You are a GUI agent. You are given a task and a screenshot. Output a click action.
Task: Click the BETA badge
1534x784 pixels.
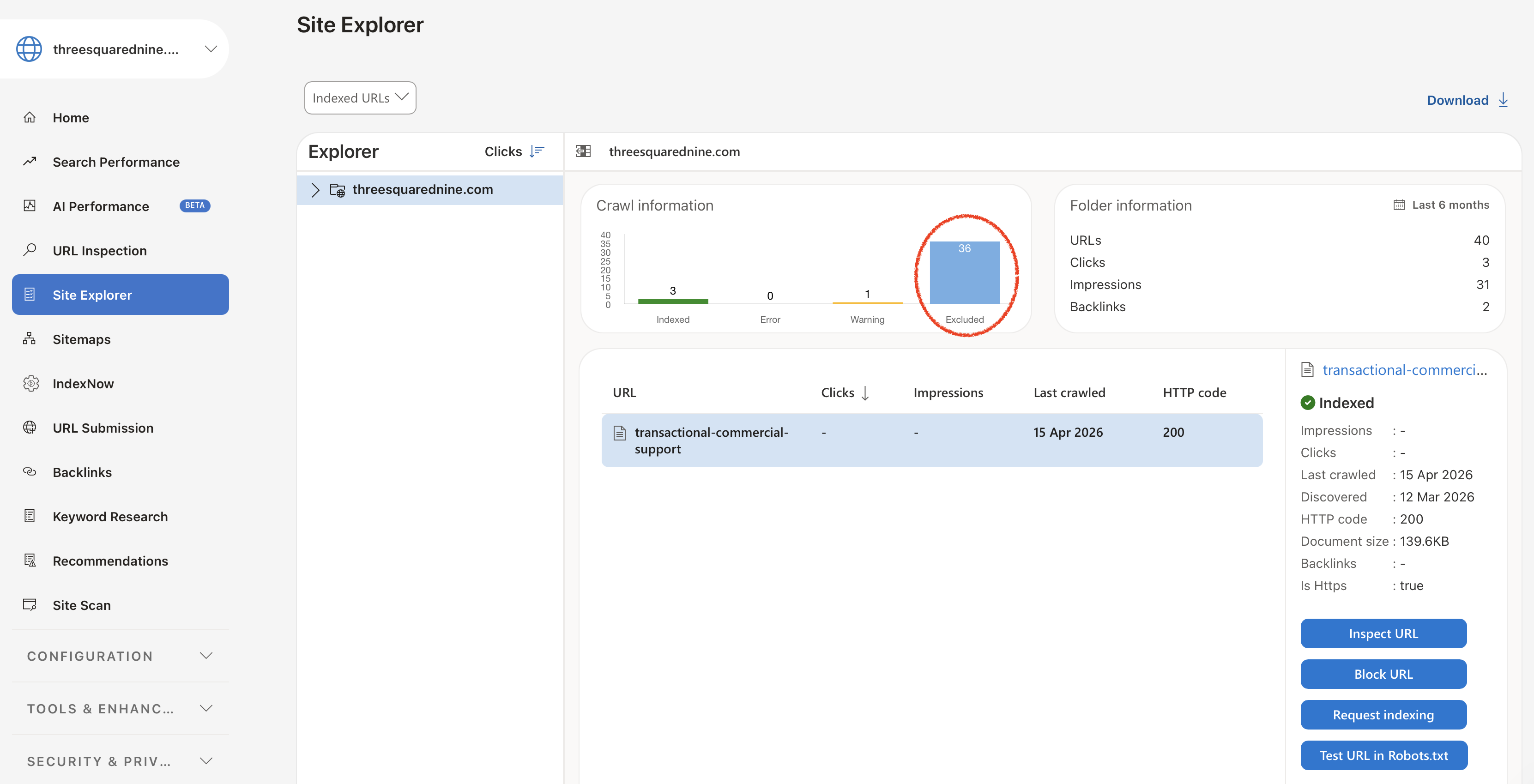coord(195,205)
